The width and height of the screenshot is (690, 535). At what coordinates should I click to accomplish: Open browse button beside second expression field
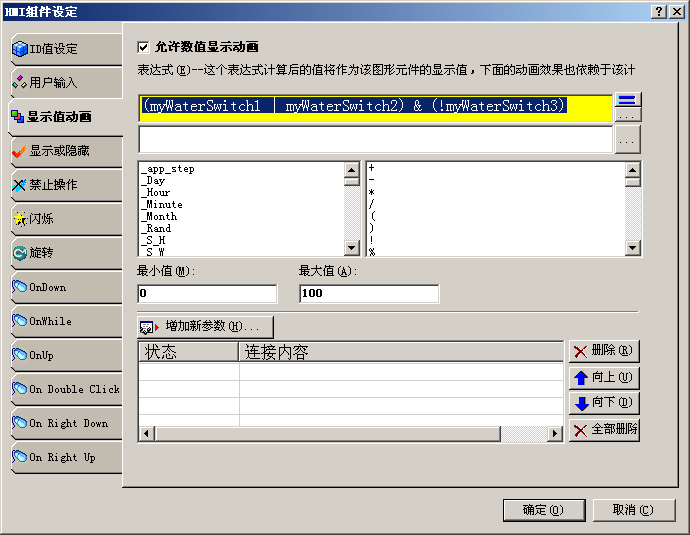[627, 141]
